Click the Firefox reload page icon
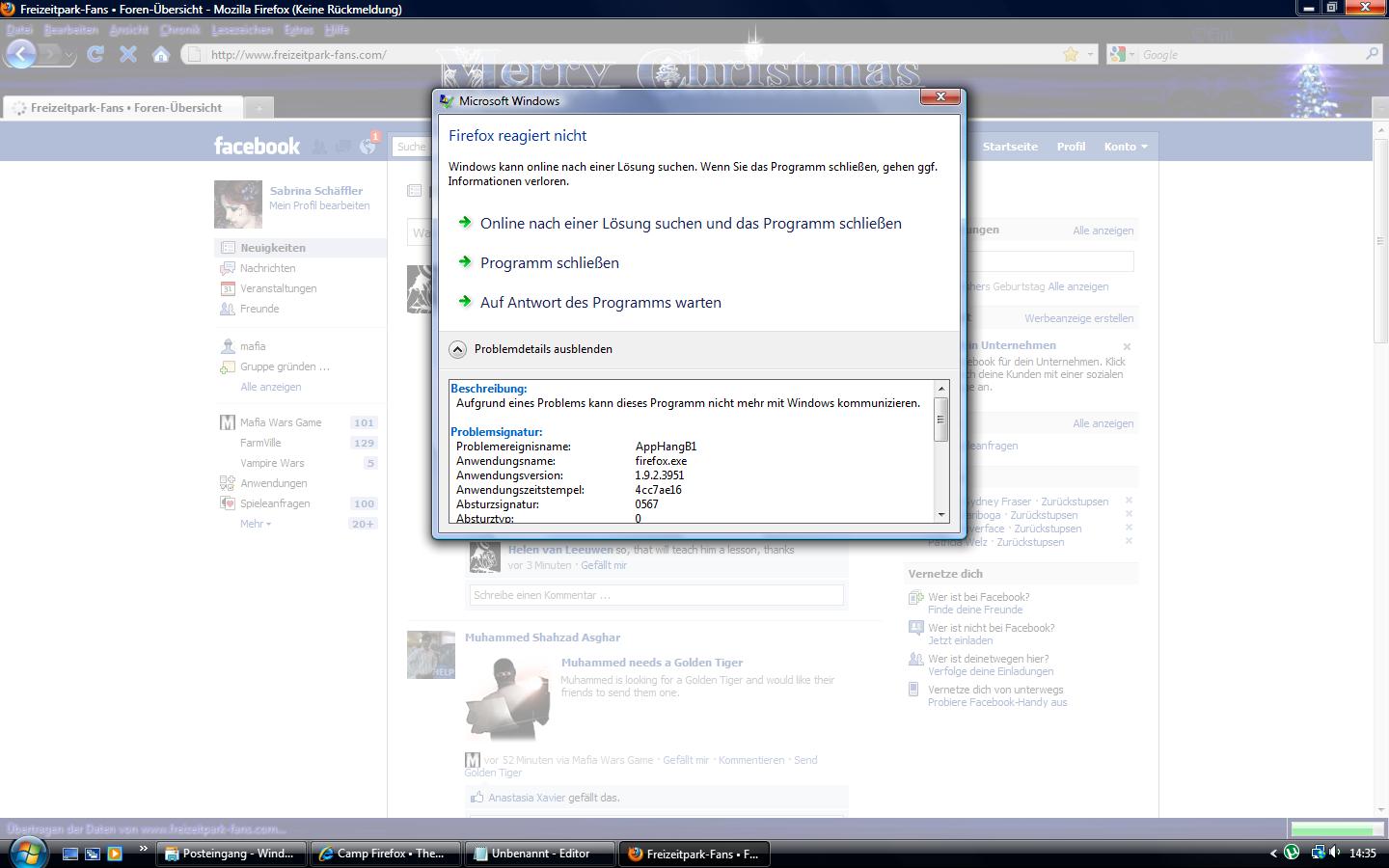The width and height of the screenshot is (1389, 868). [95, 54]
